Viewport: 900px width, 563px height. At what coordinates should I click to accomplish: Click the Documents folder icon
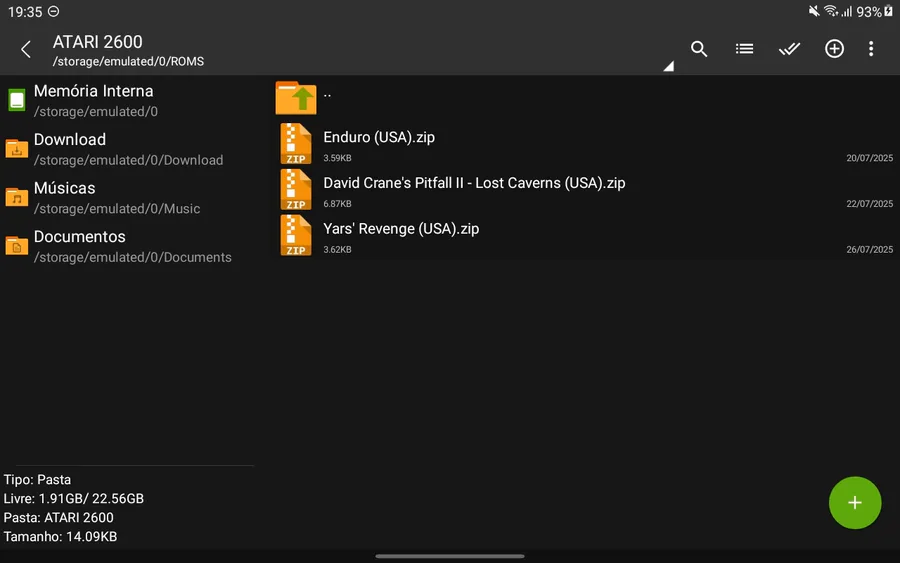coord(17,246)
